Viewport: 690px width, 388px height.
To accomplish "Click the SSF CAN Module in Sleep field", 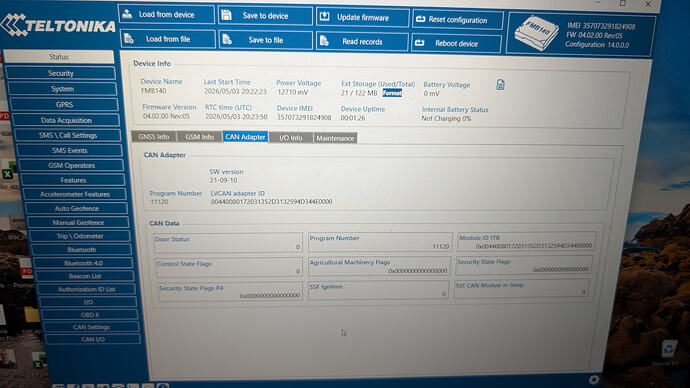I will click(521, 288).
